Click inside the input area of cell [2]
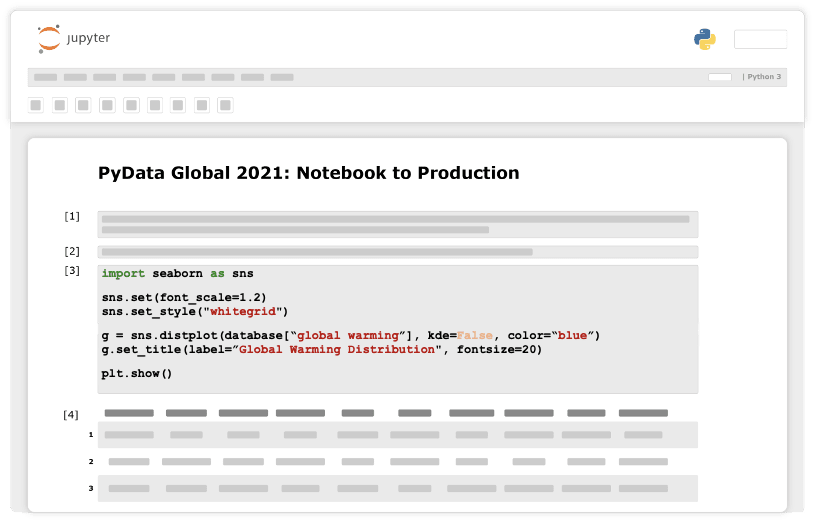815x522 pixels. point(398,252)
